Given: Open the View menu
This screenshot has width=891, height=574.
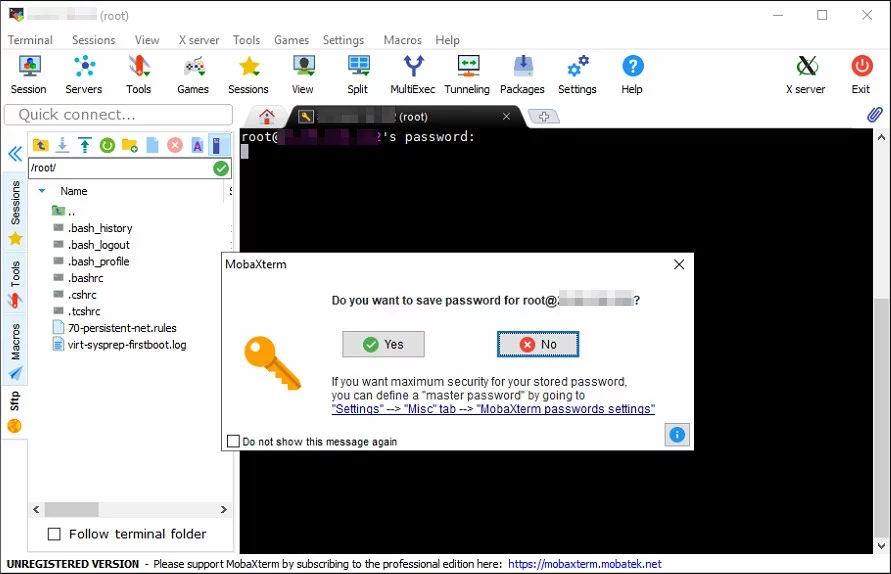Looking at the screenshot, I should 147,40.
